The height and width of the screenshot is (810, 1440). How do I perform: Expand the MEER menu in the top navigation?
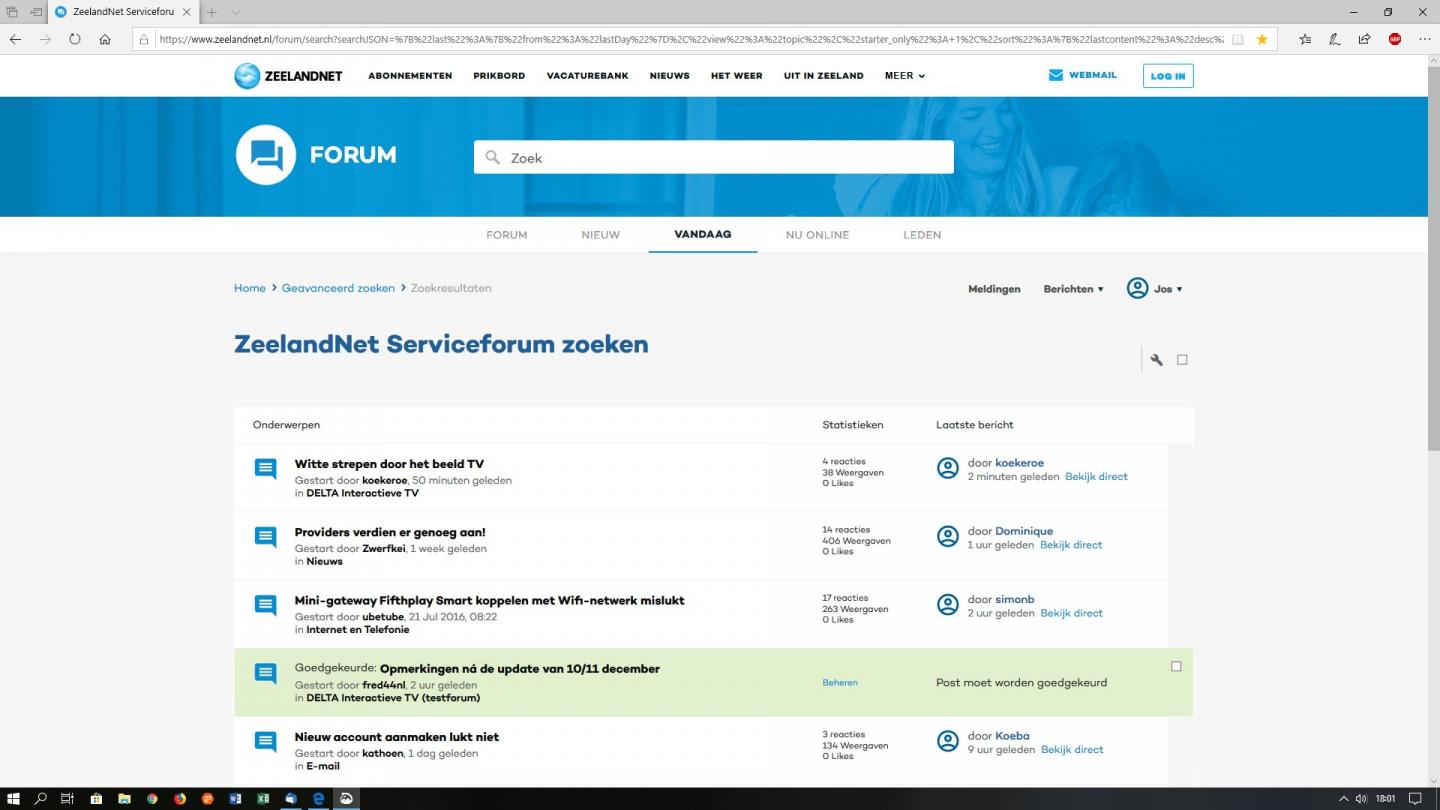click(x=905, y=76)
